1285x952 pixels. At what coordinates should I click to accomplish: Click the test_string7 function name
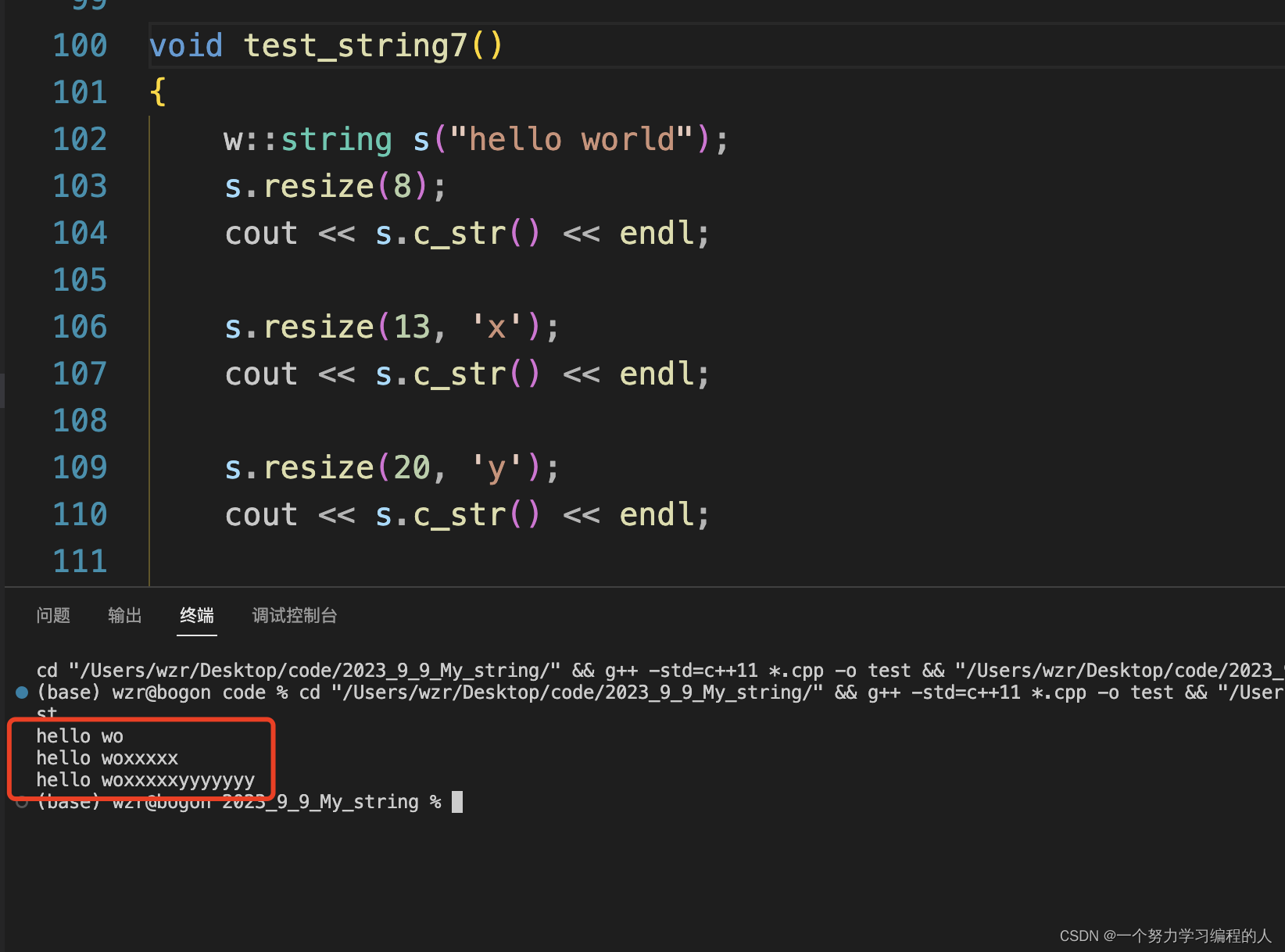tap(356, 45)
